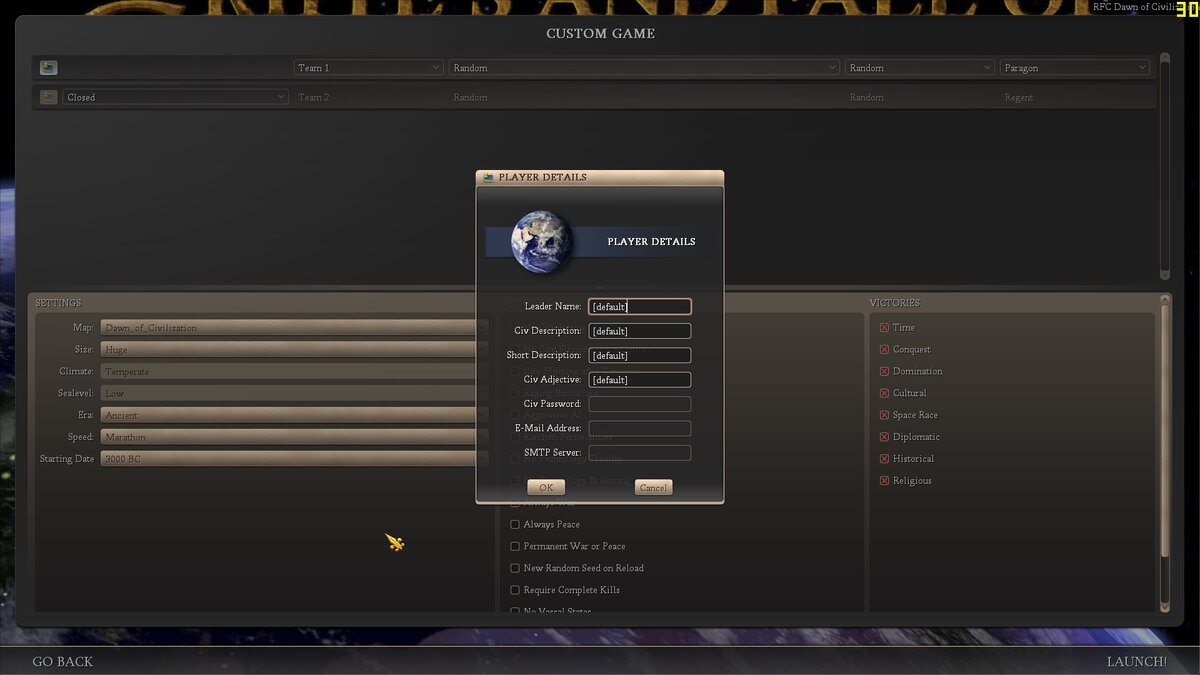This screenshot has height=675, width=1200.
Task: Open the Random leader dropdown beside Paragon
Action: click(919, 68)
